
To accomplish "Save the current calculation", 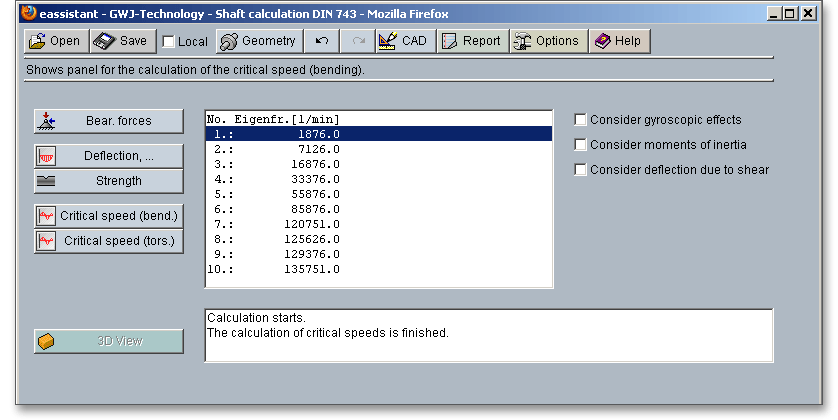I will [121, 41].
